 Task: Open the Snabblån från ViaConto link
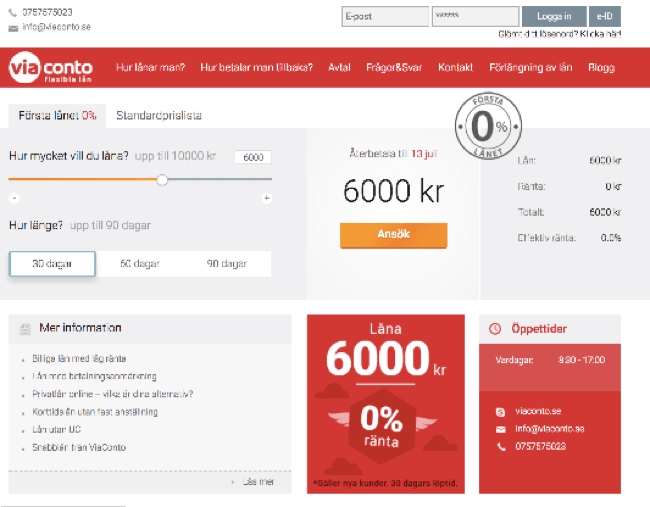(x=79, y=448)
